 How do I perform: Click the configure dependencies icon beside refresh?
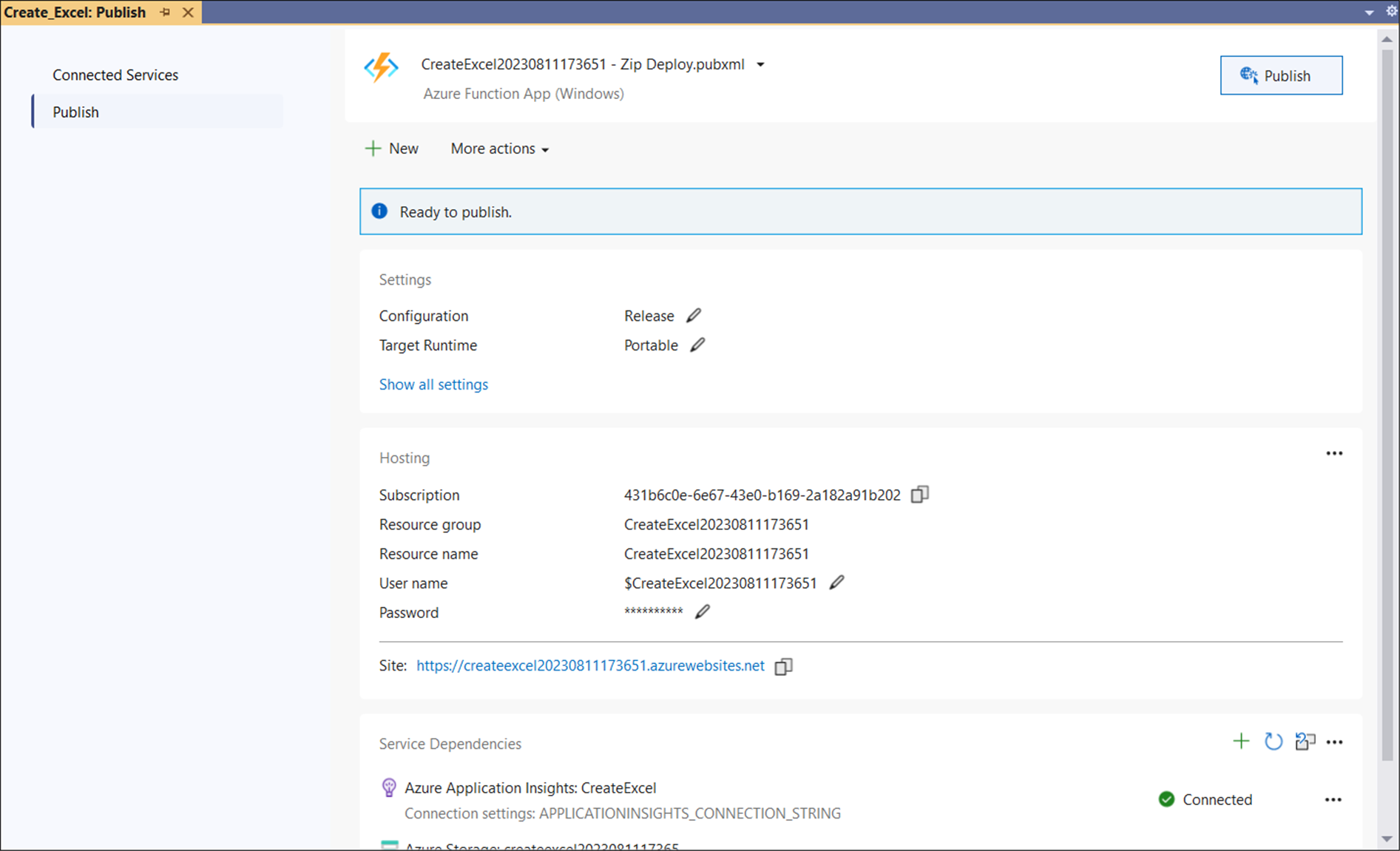pyautogui.click(x=1305, y=742)
